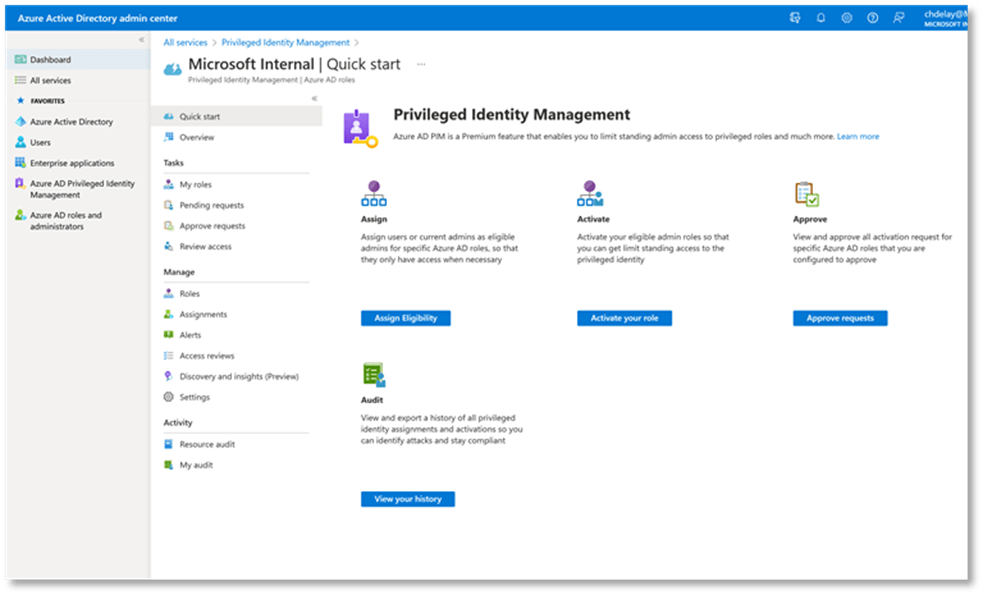Viewport: 983px width, 595px height.
Task: Collapse the PIM resource menu panel
Action: pyautogui.click(x=314, y=98)
